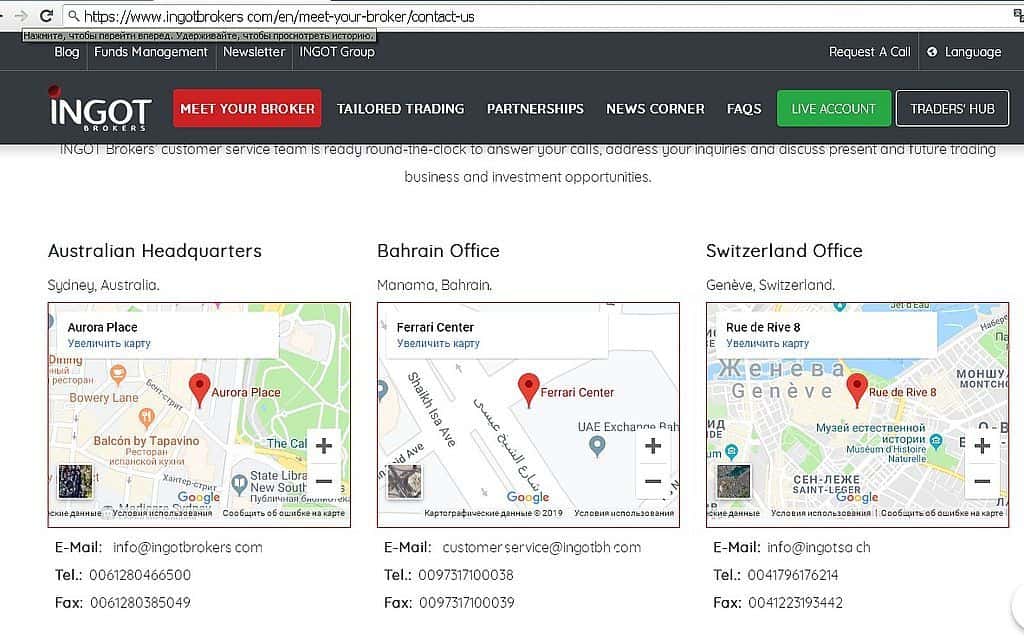1024x638 pixels.
Task: Zoom in on the Sydney map
Action: tap(323, 446)
